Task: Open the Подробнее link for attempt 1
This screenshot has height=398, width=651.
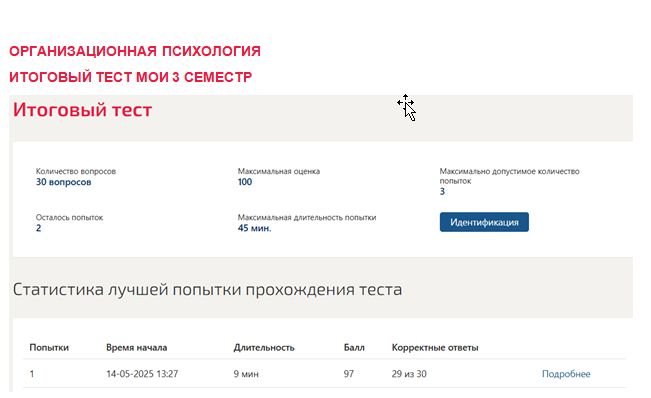Action: tap(566, 374)
